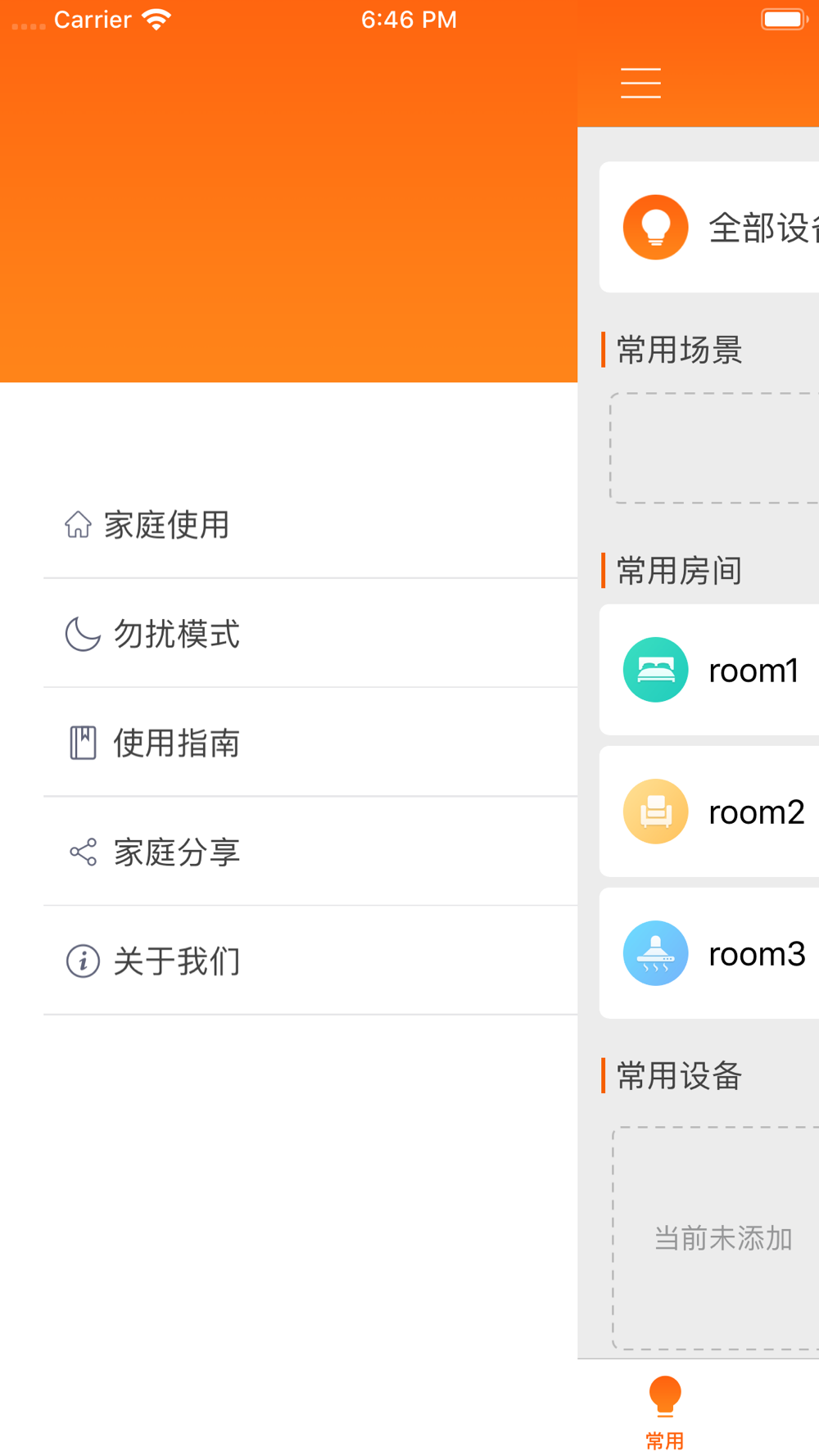
Task: Open 家庭分享 in the side menu
Action: tap(177, 852)
